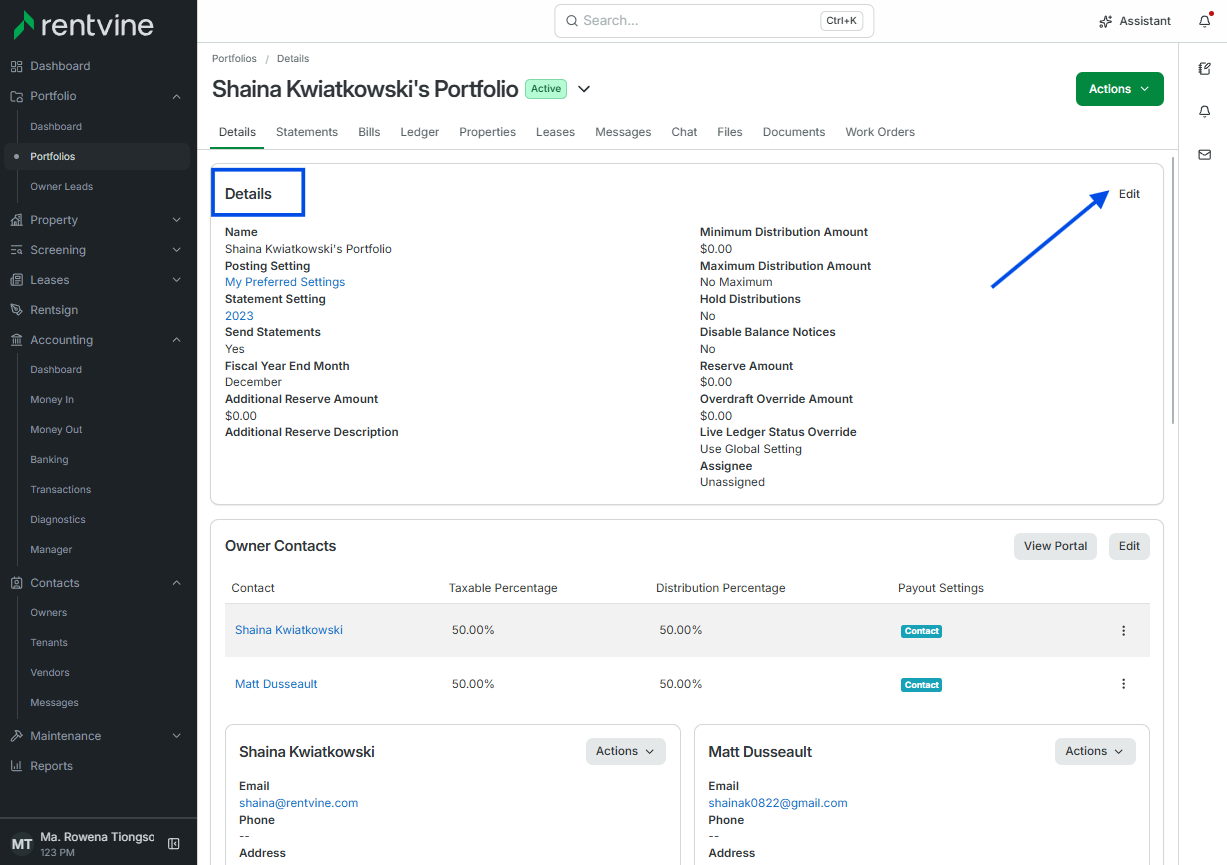Switch to the Properties tab
Viewport: 1227px width, 865px height.
(x=488, y=132)
